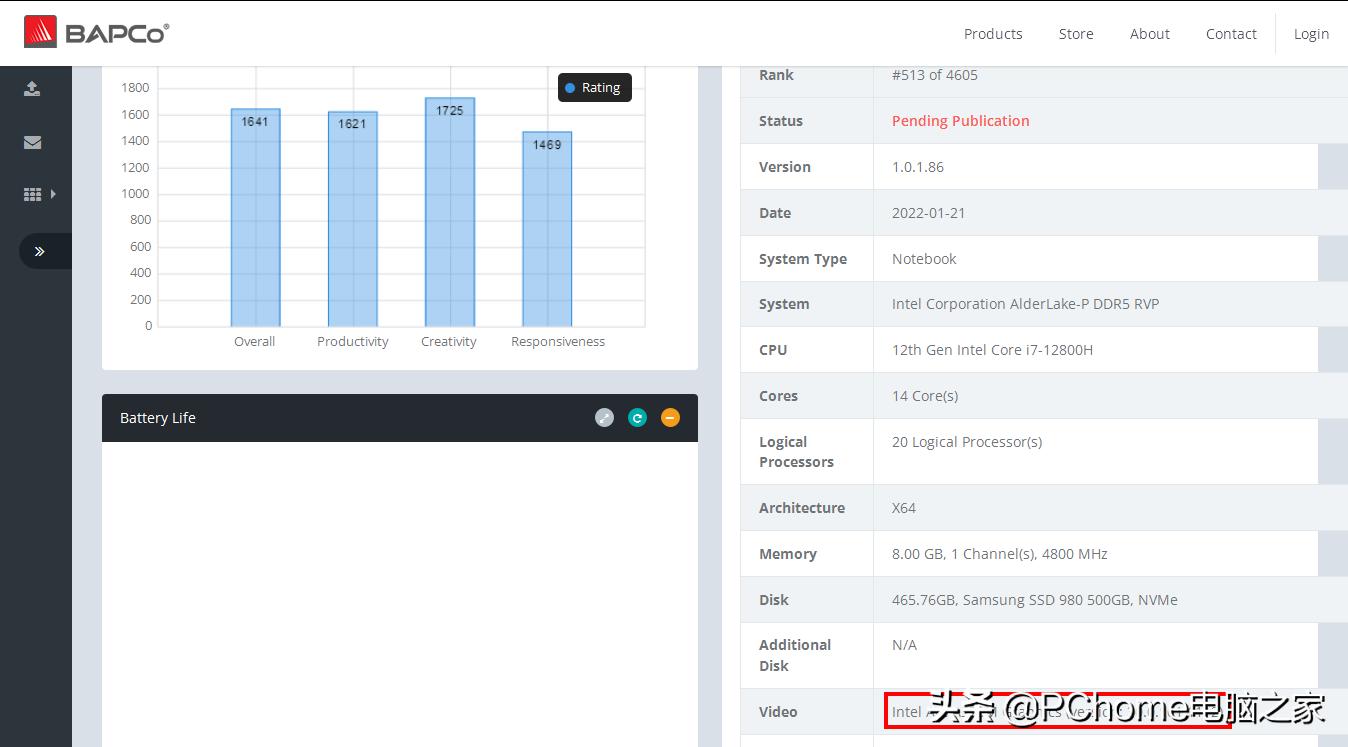
Task: Open the Store menu item
Action: (1075, 33)
